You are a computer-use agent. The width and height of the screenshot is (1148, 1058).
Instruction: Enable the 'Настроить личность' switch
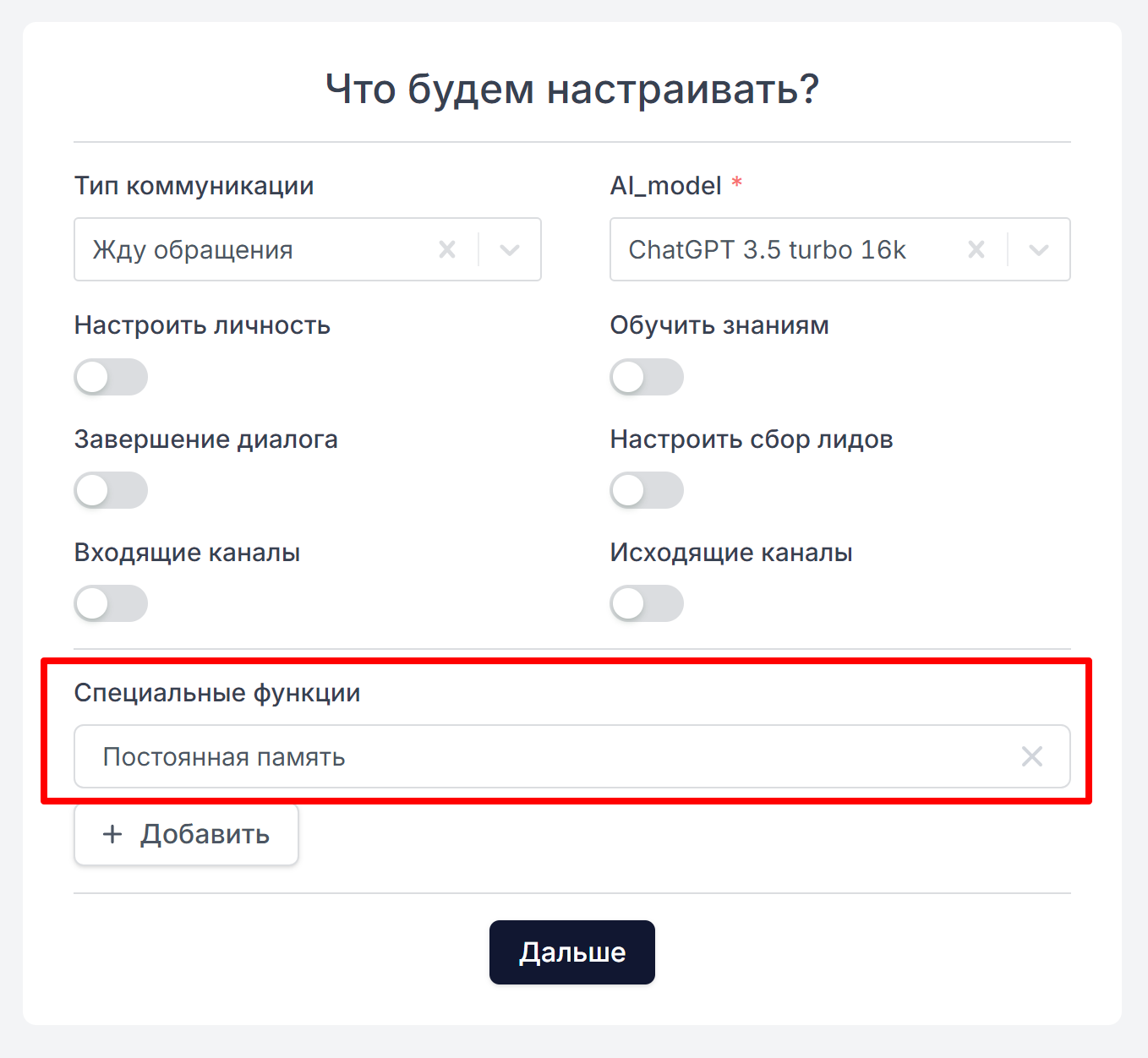tap(111, 377)
